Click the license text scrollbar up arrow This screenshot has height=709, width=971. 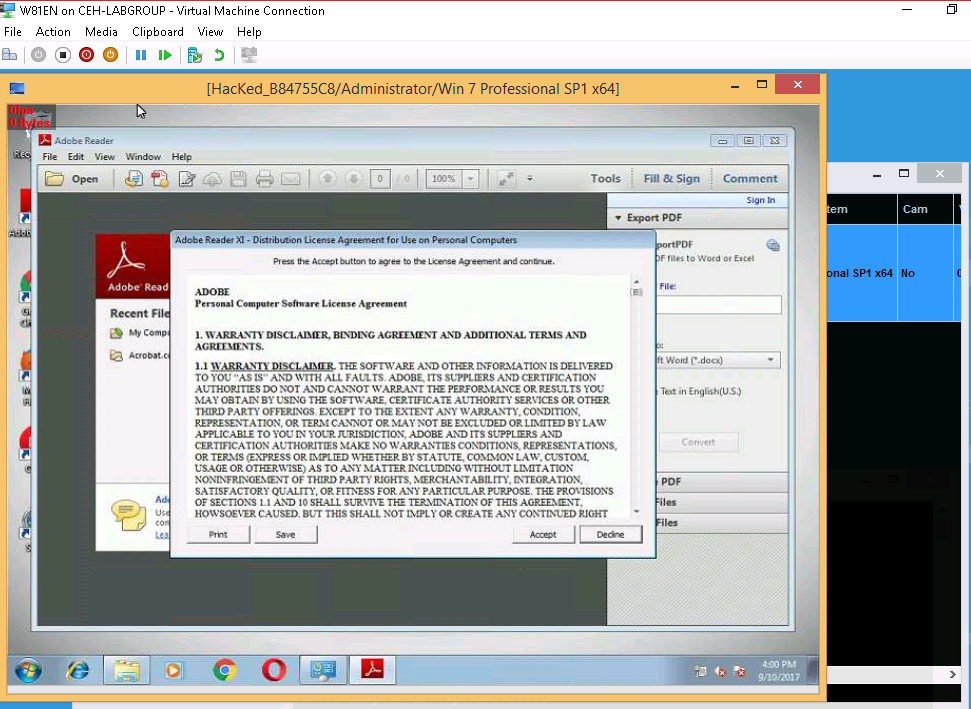(636, 282)
